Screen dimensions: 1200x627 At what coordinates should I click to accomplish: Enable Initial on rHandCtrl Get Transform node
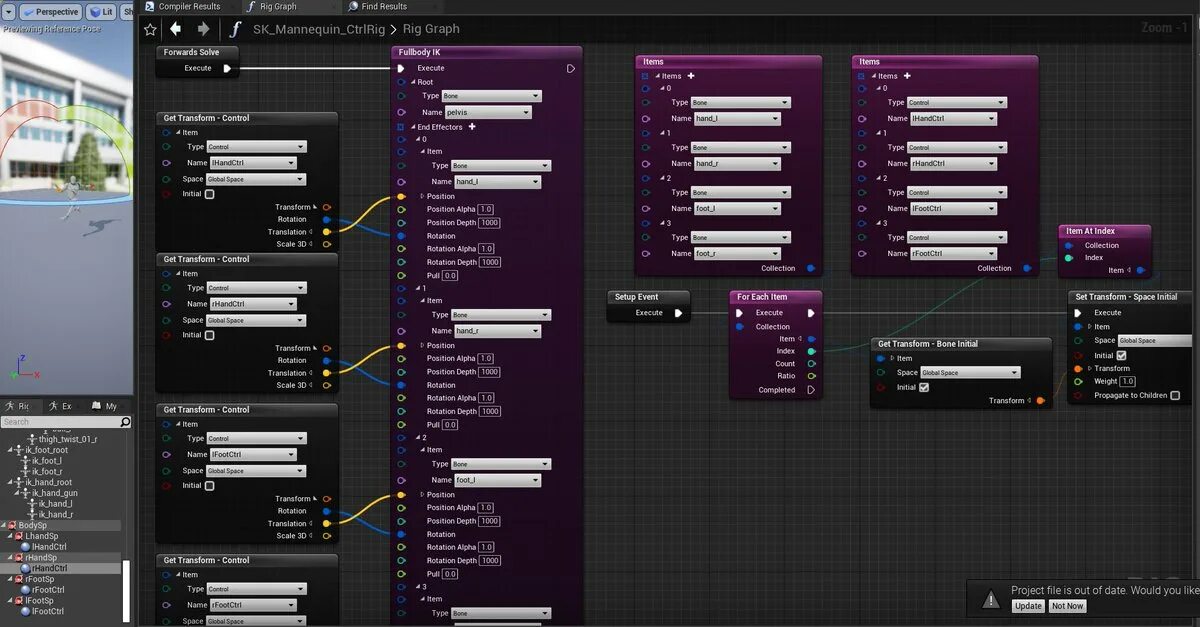click(209, 335)
